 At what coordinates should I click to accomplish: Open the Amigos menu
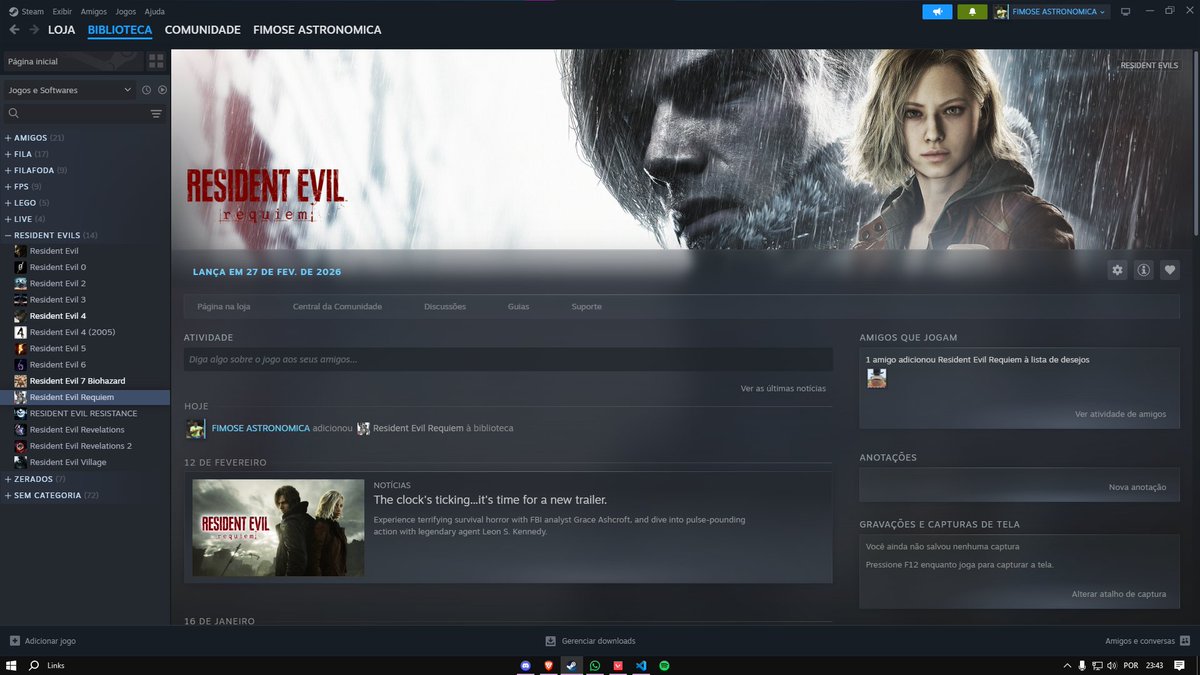pyautogui.click(x=93, y=11)
